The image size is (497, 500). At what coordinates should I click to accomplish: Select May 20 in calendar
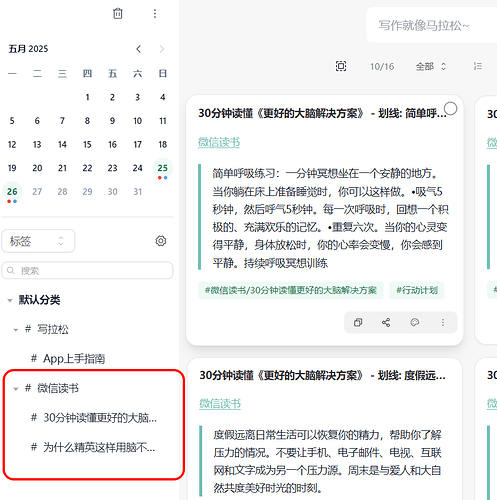[x=37, y=168]
